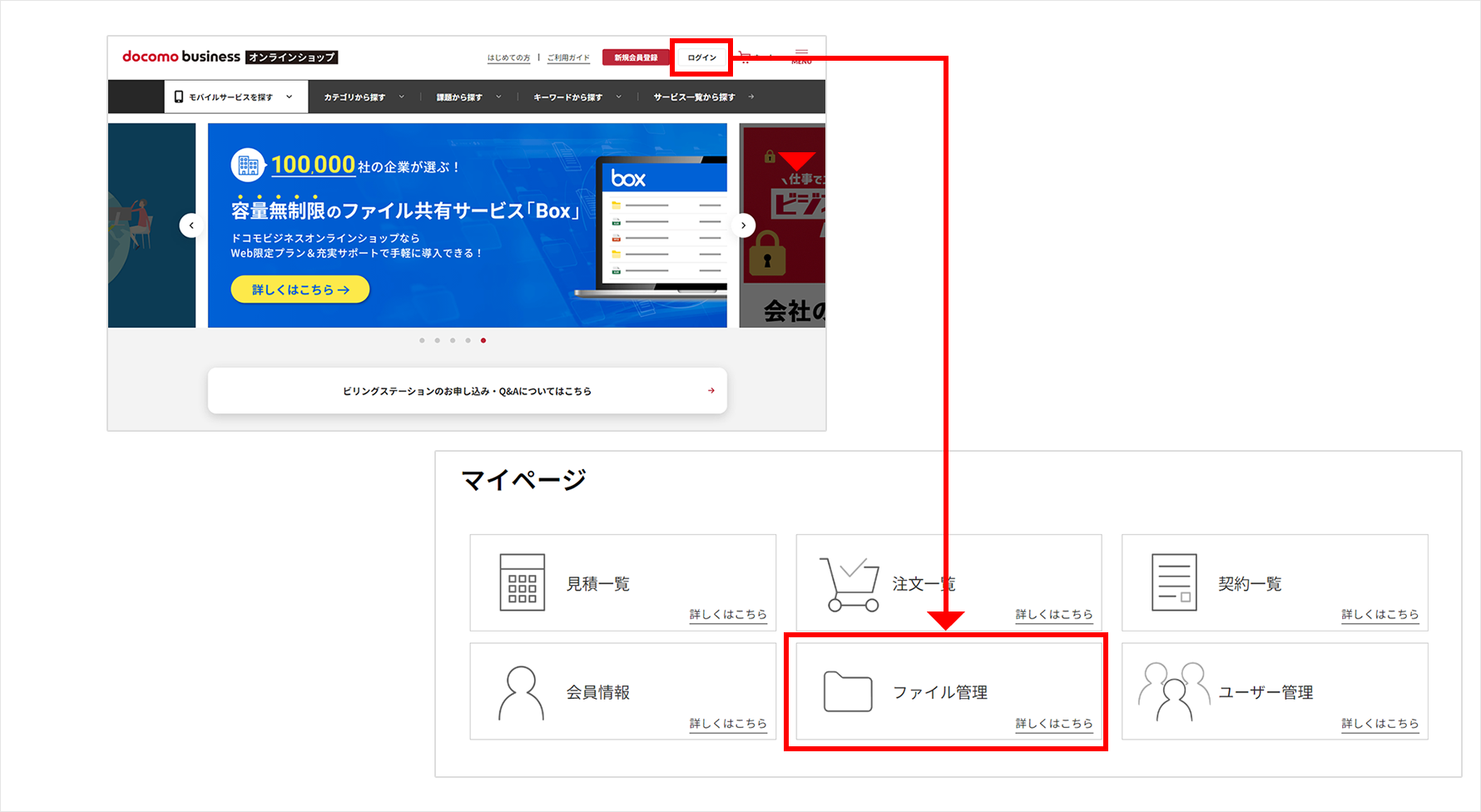Click next slide arrow on carousel

pyautogui.click(x=743, y=225)
